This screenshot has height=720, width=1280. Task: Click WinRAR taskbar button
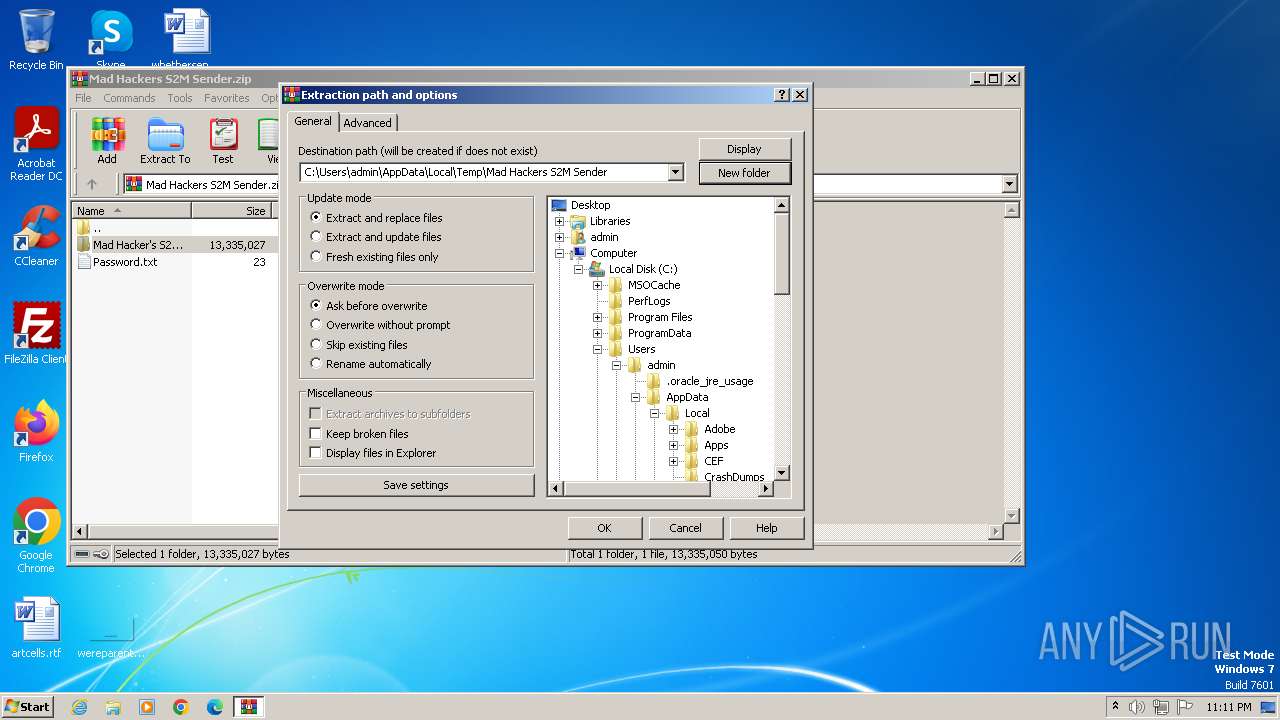click(249, 707)
